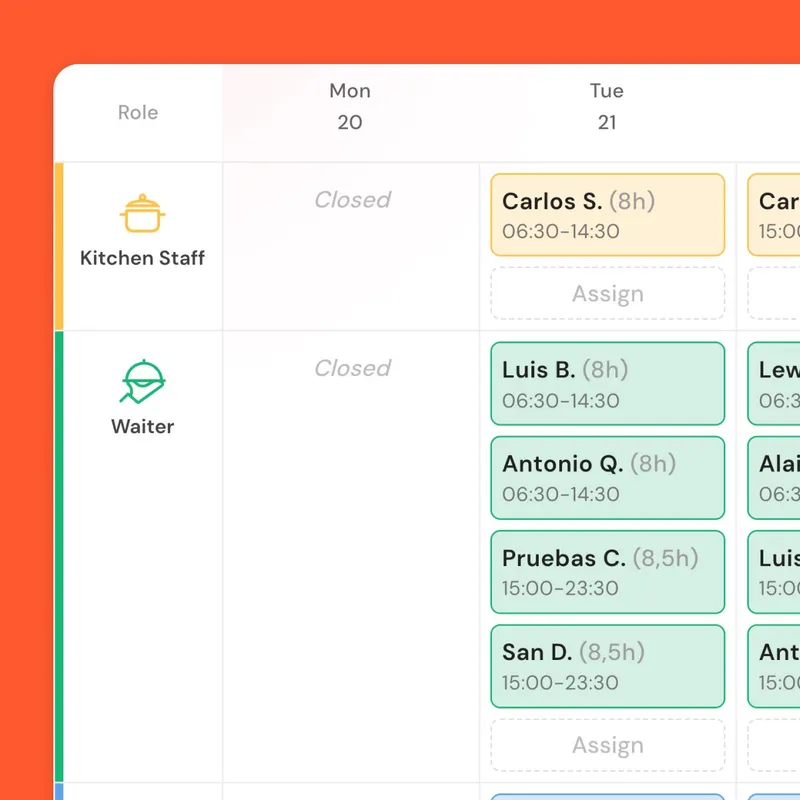Click the Kitchen Staff pot icon
The height and width of the screenshot is (800, 800).
tap(142, 212)
